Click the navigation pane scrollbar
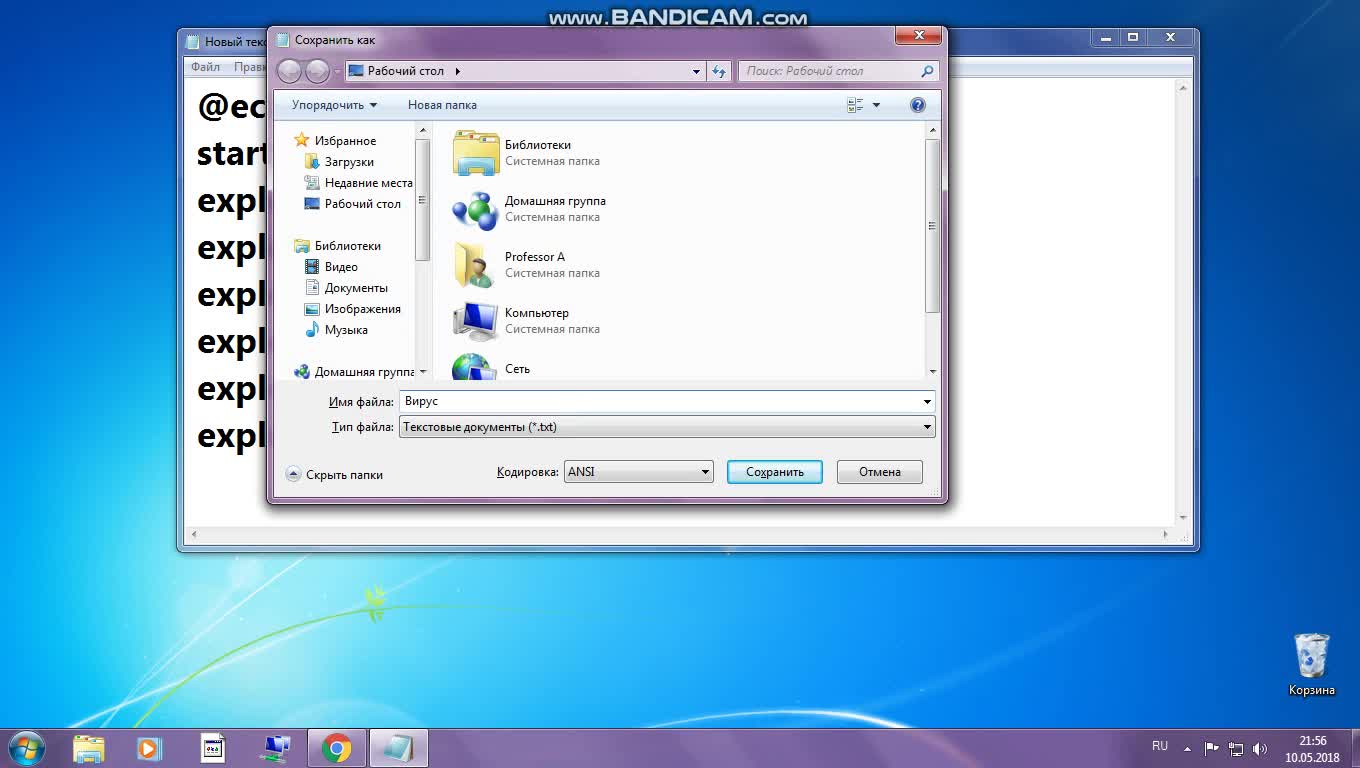 pyautogui.click(x=422, y=200)
